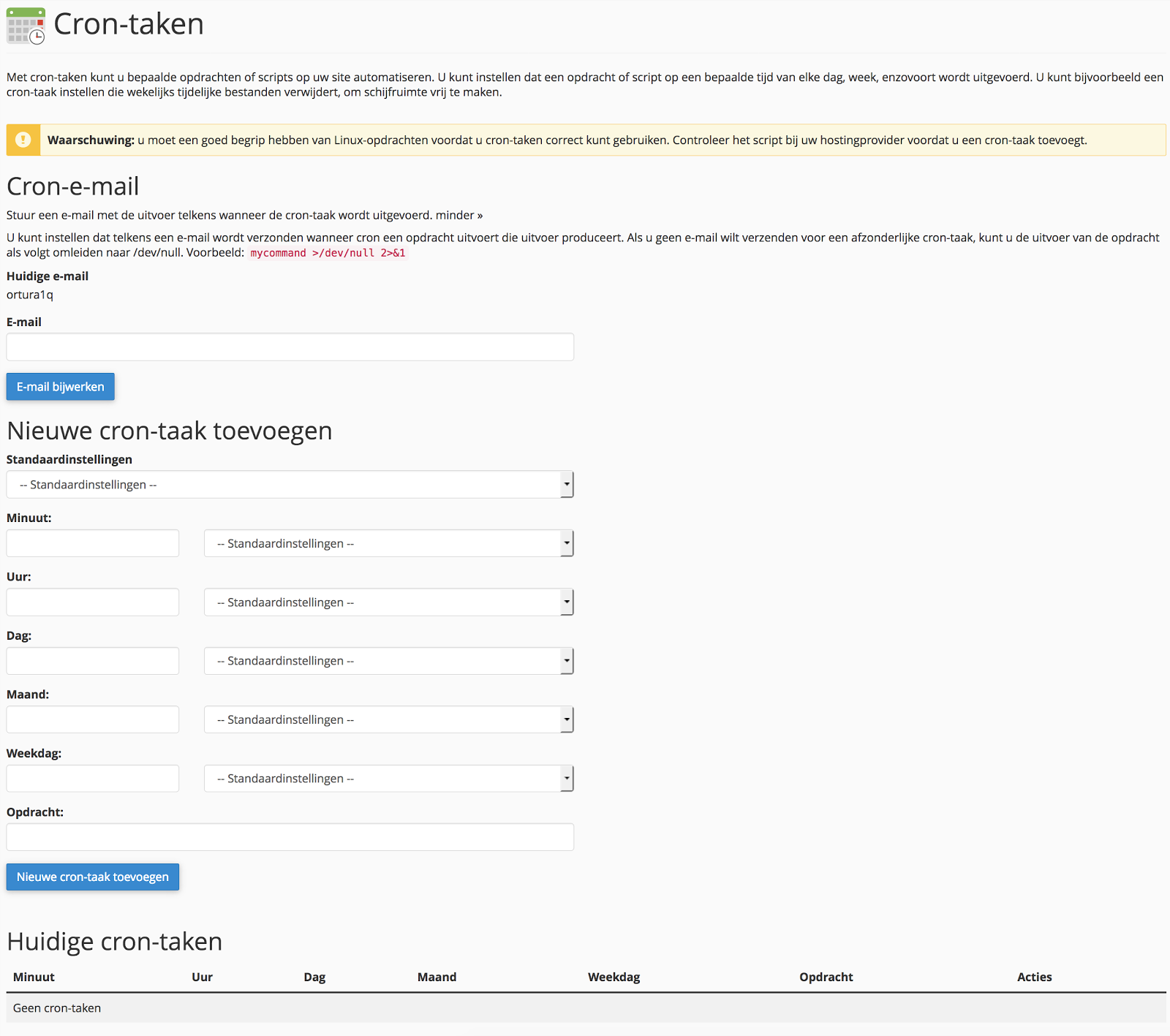Click the current e-mail value "ortura1q"
Screen dimensions: 1170x1036
[30, 295]
